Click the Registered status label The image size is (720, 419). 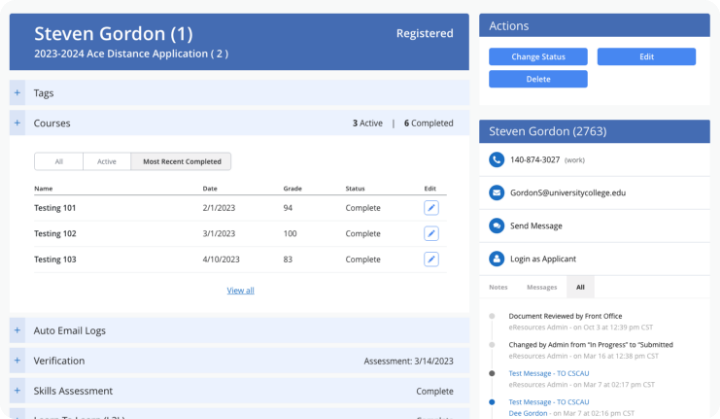425,33
